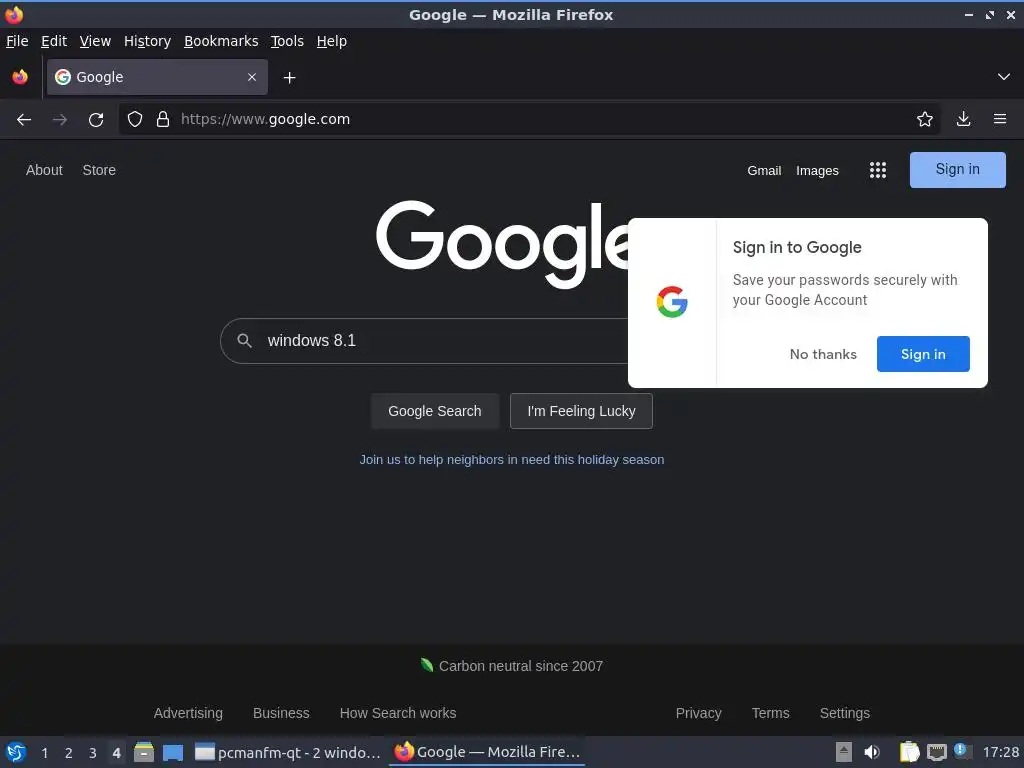Image resolution: width=1024 pixels, height=768 pixels.
Task: Open Business footer link
Action: click(281, 713)
